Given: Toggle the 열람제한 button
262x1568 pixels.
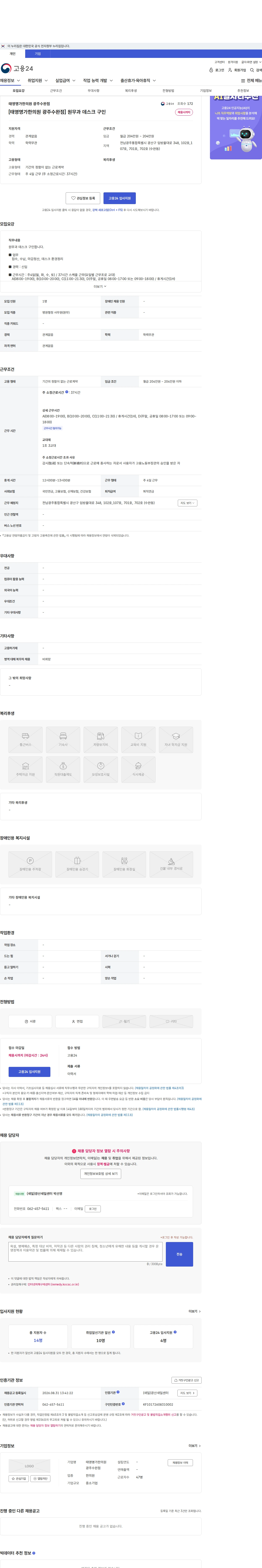Looking at the screenshot, I should [40, 1478].
